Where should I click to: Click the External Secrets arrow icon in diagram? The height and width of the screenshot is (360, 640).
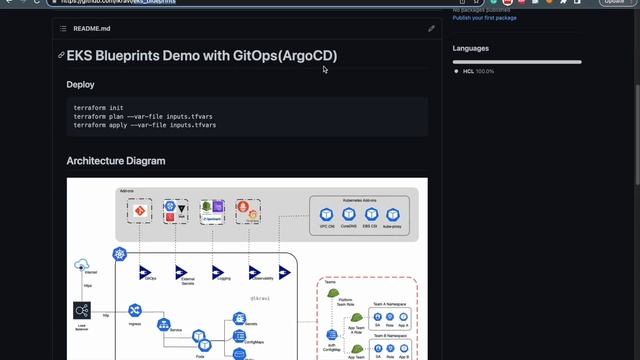tap(181, 272)
